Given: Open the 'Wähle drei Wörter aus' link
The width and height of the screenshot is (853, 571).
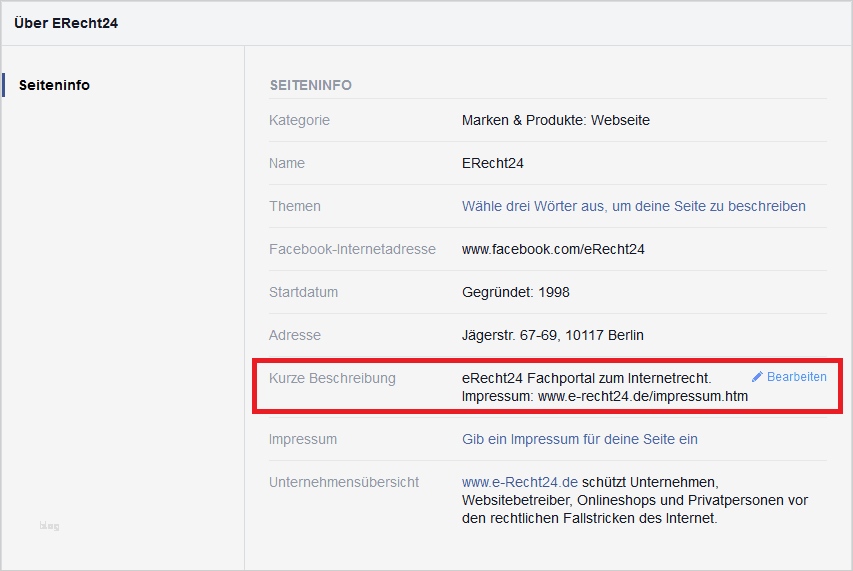Looking at the screenshot, I should tap(633, 206).
